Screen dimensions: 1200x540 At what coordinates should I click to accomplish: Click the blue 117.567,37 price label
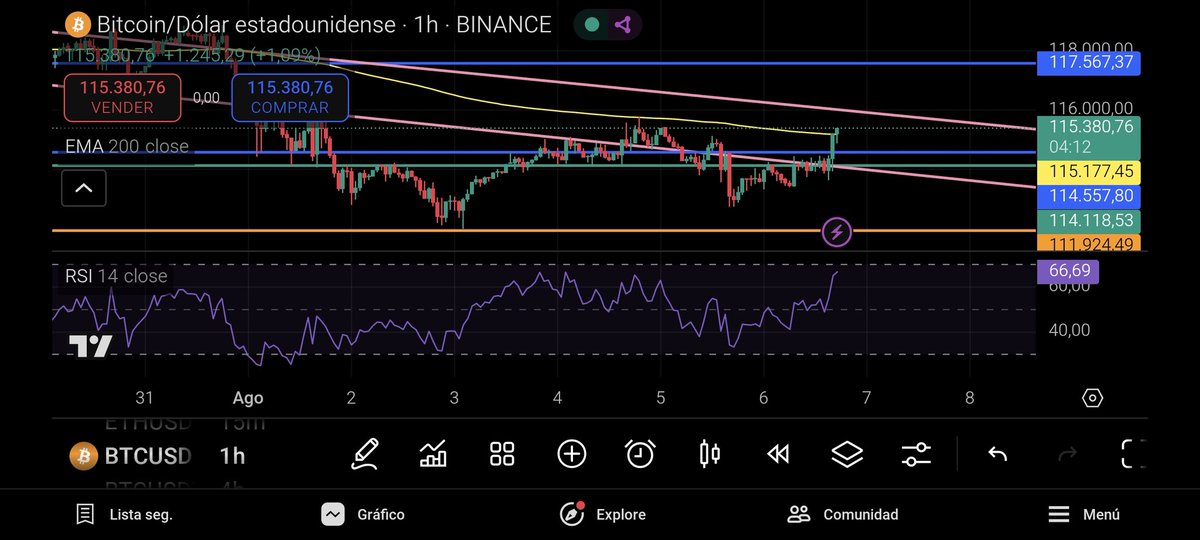tap(1088, 62)
